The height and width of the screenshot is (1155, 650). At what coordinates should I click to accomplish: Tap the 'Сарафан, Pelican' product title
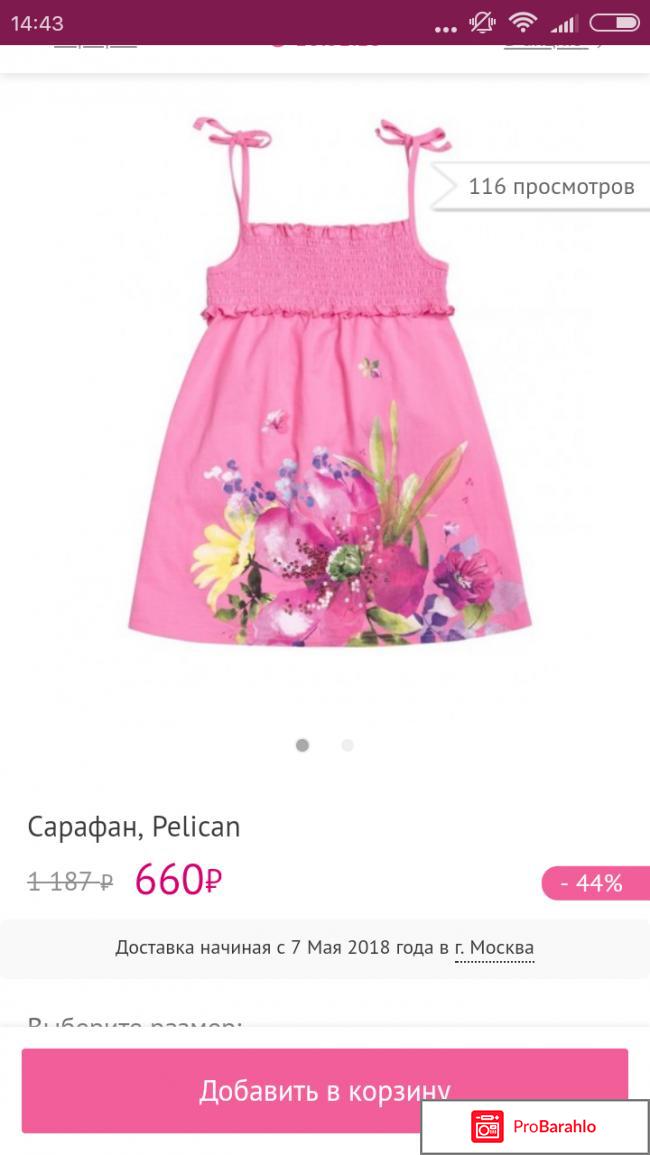tap(134, 827)
